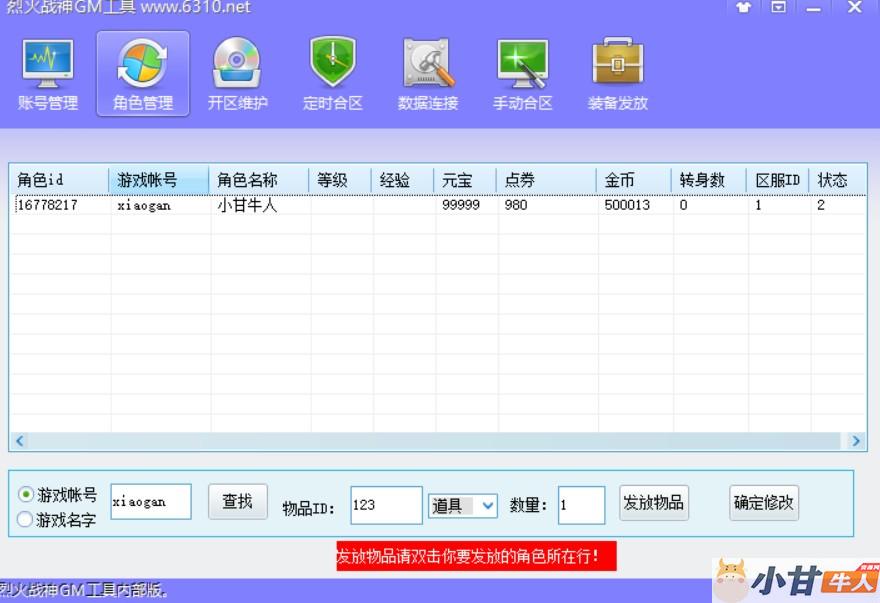Click the 发放物品 send item button
The width and height of the screenshot is (880, 603).
pos(653,502)
